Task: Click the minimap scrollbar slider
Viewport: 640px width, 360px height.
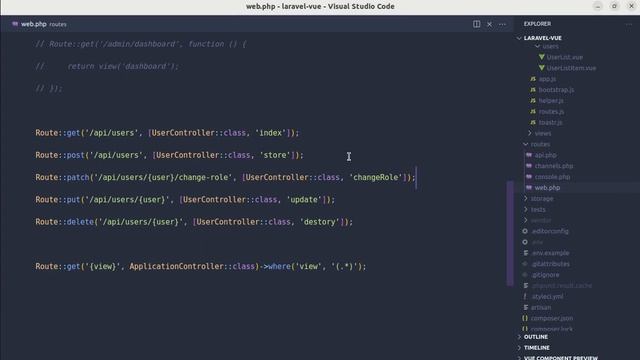Action: [510, 233]
